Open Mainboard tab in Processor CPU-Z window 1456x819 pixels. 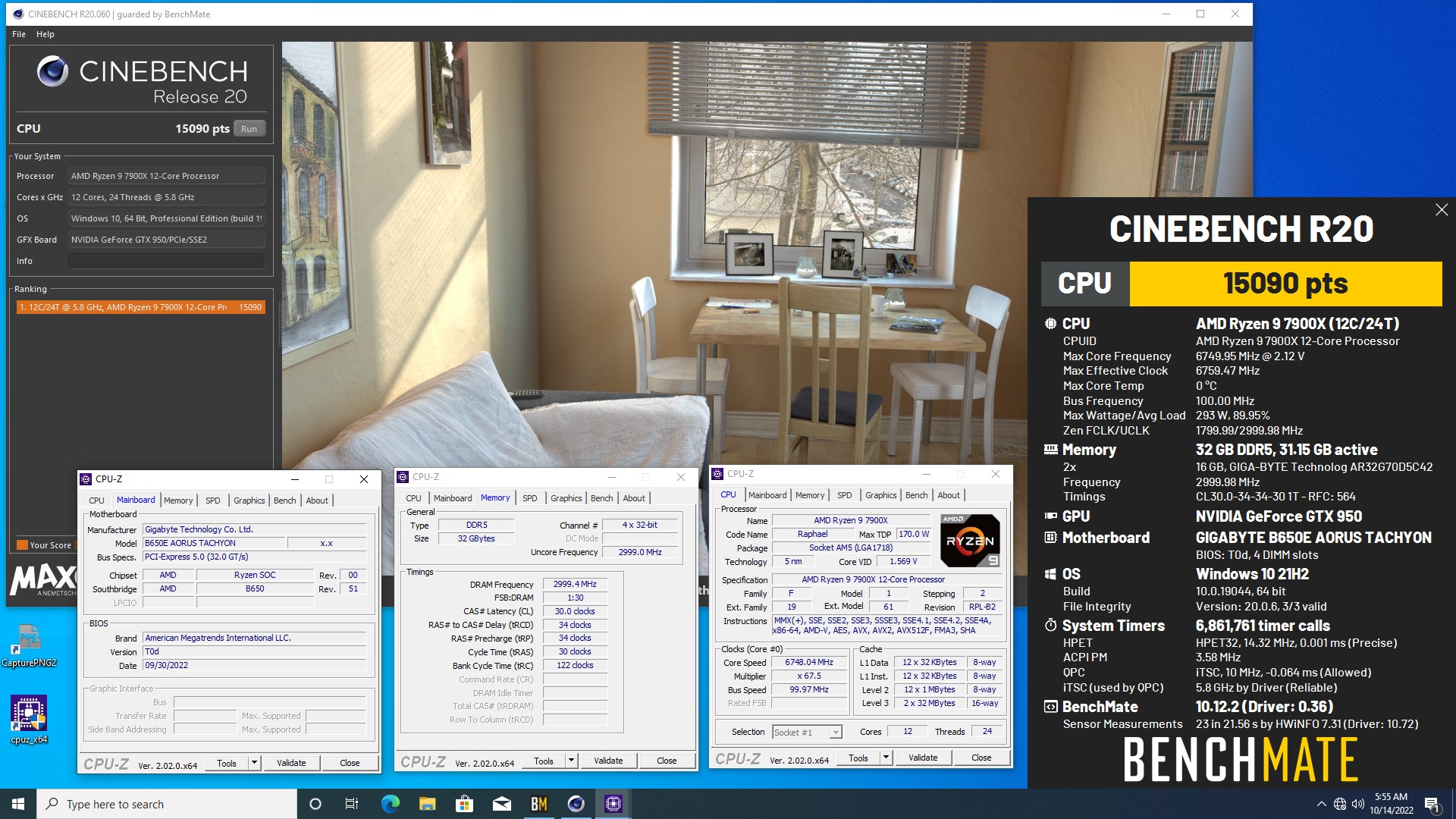(x=767, y=495)
